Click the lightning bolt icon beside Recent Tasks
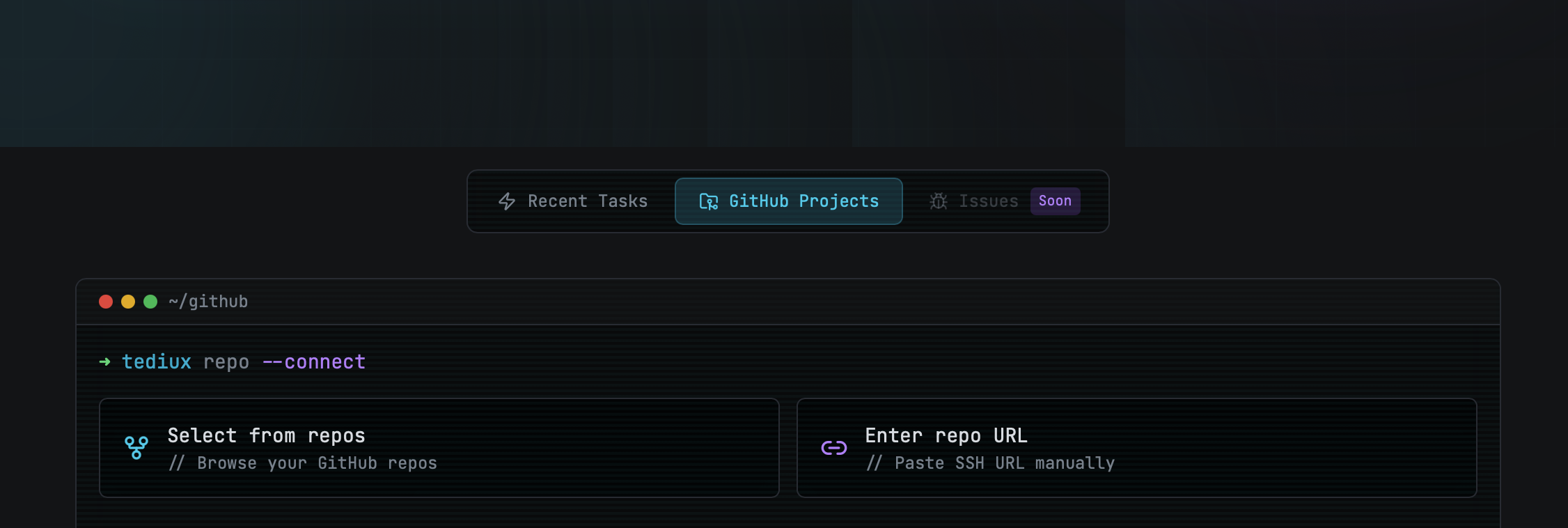The image size is (1568, 528). (507, 201)
